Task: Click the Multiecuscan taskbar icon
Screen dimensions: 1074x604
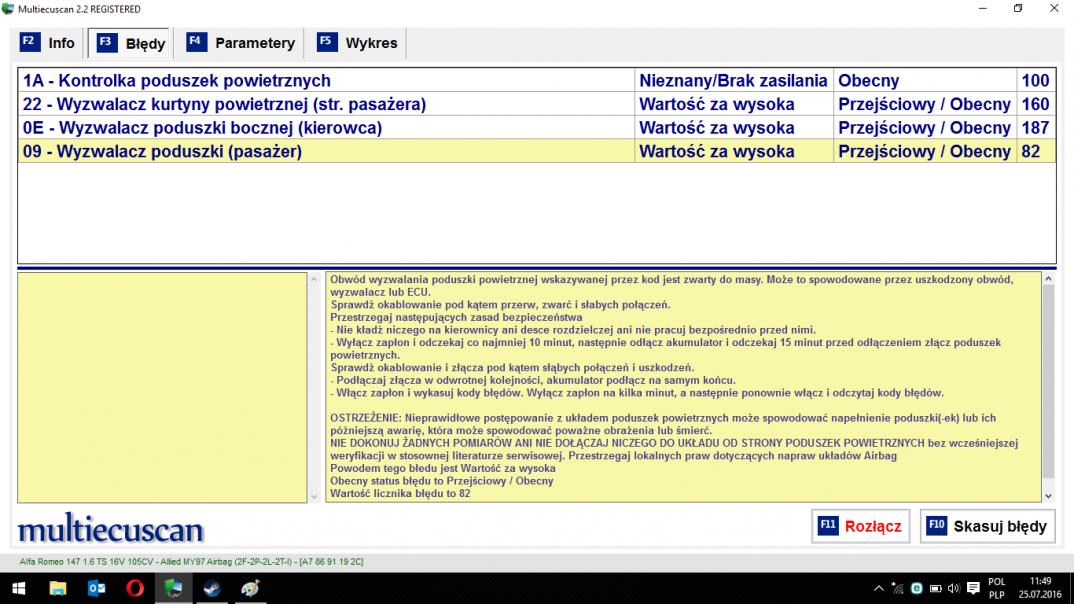Action: 173,588
